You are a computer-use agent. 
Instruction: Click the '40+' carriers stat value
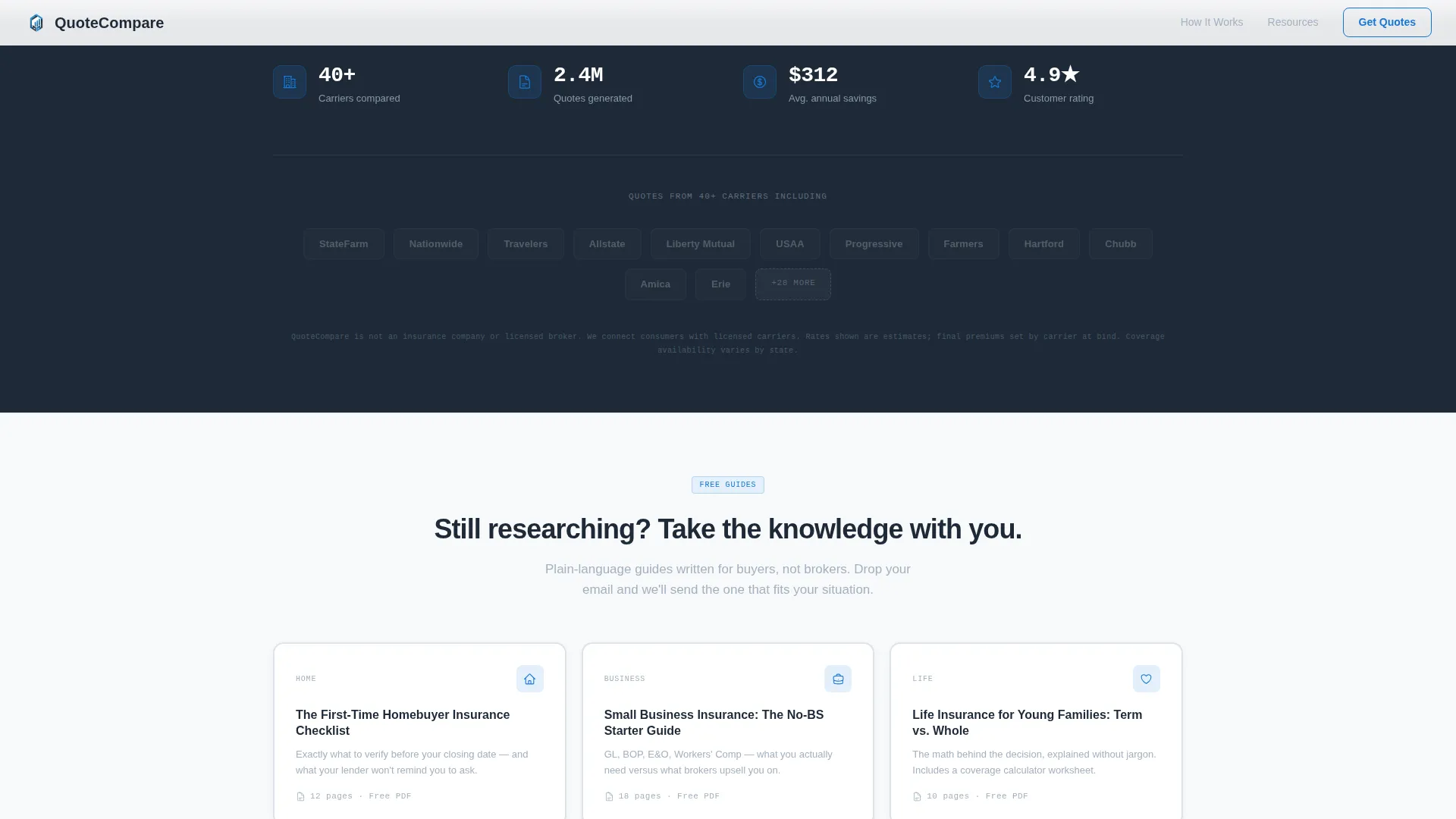[x=337, y=75]
